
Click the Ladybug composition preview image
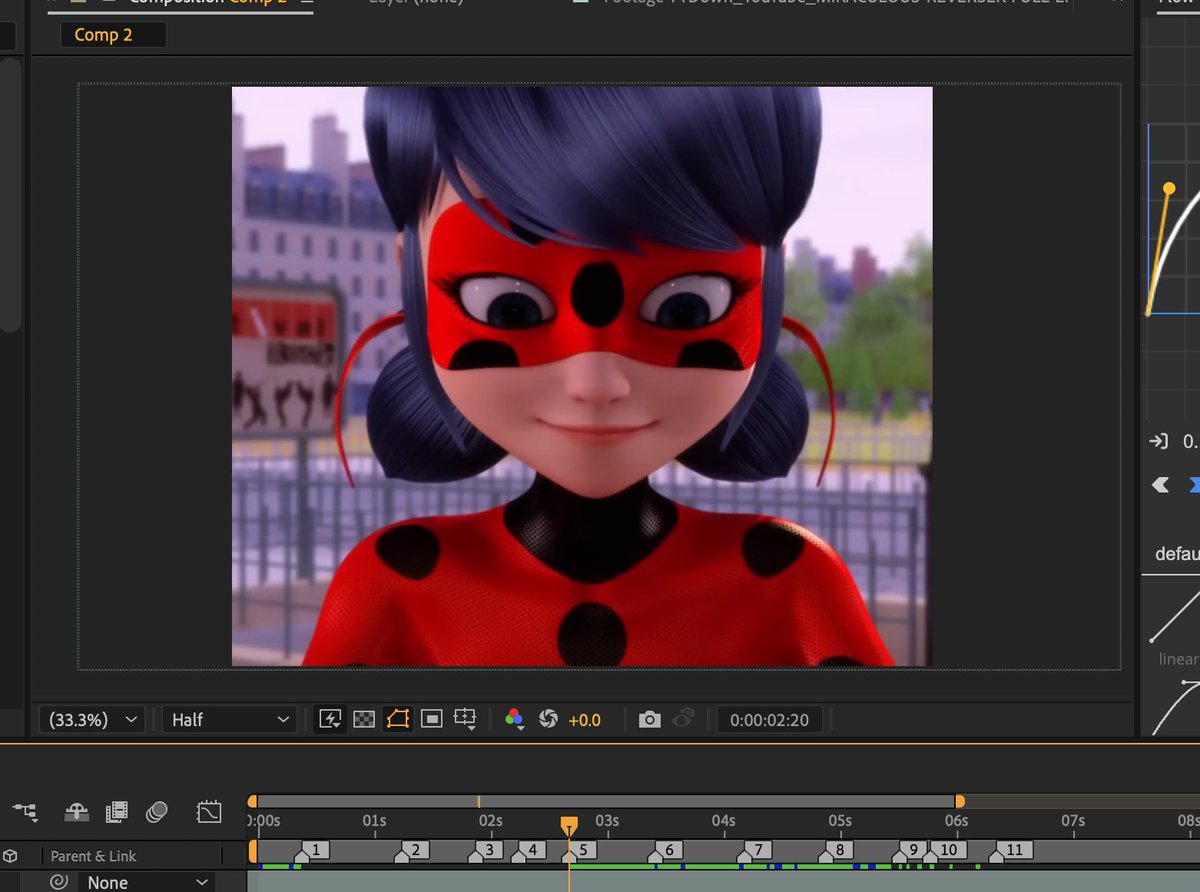tap(582, 376)
